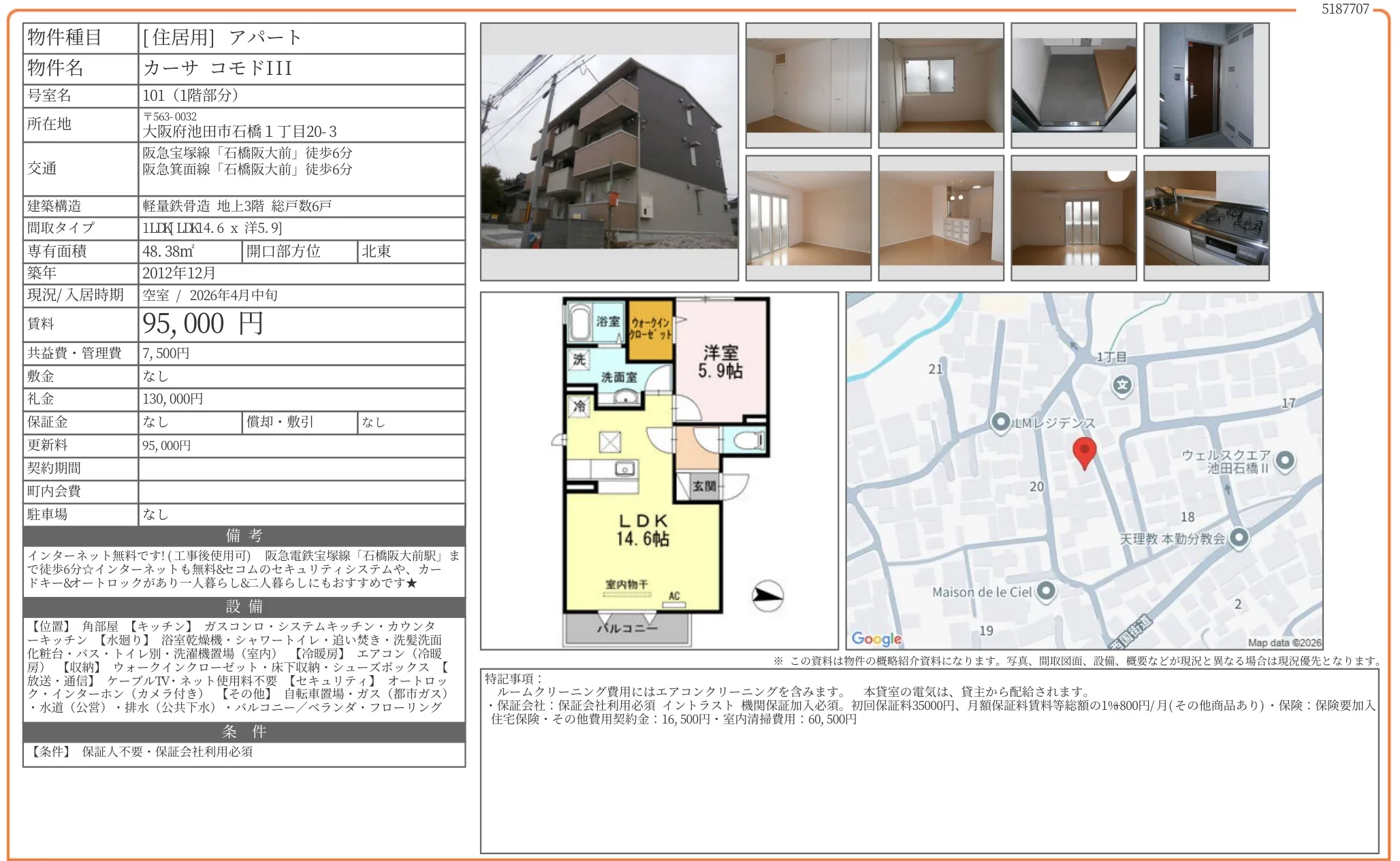The height and width of the screenshot is (861, 1400).
Task: Open the entrance door photo thumbnail
Action: tap(1206, 85)
